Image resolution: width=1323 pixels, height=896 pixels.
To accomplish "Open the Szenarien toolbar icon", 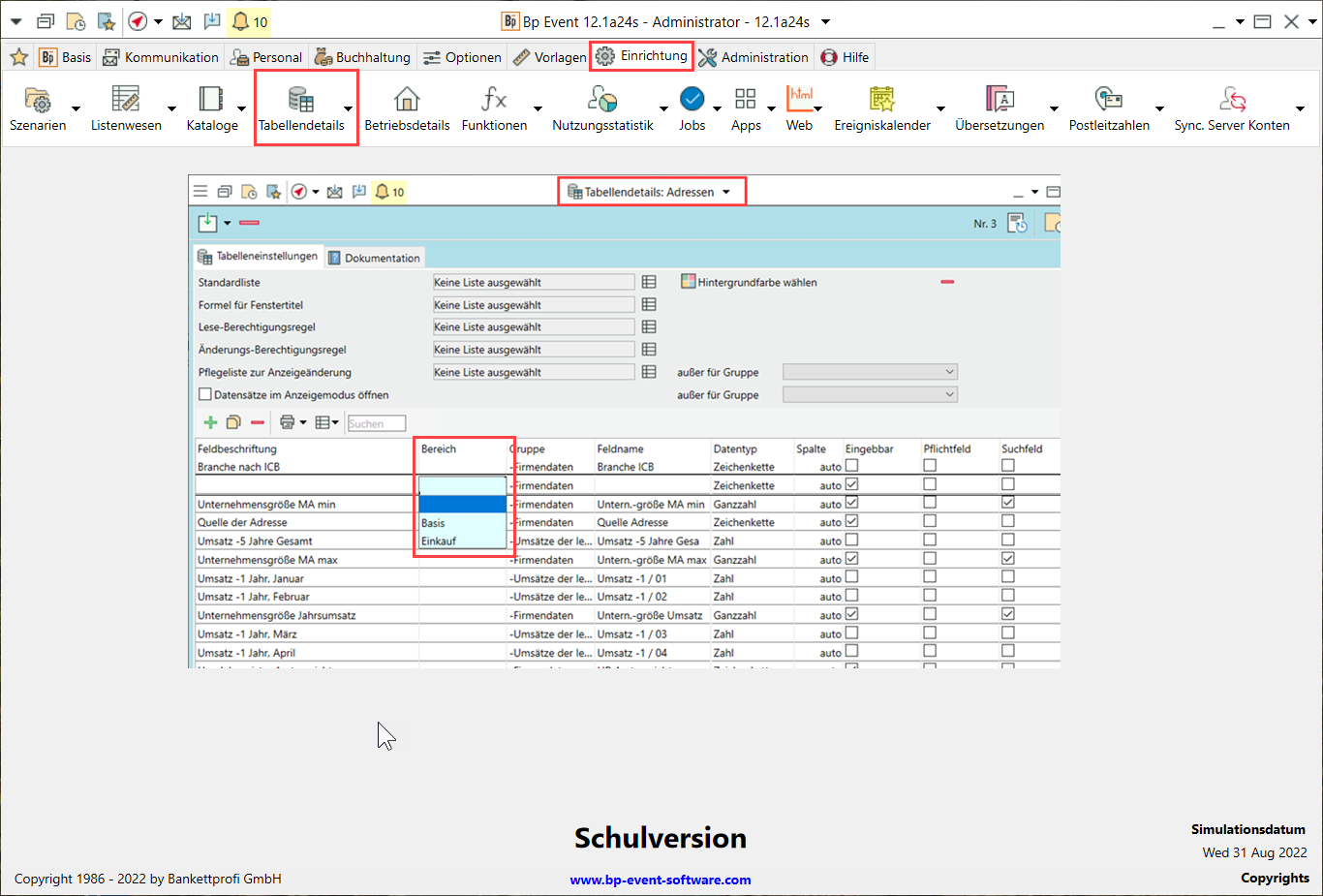I will (38, 100).
